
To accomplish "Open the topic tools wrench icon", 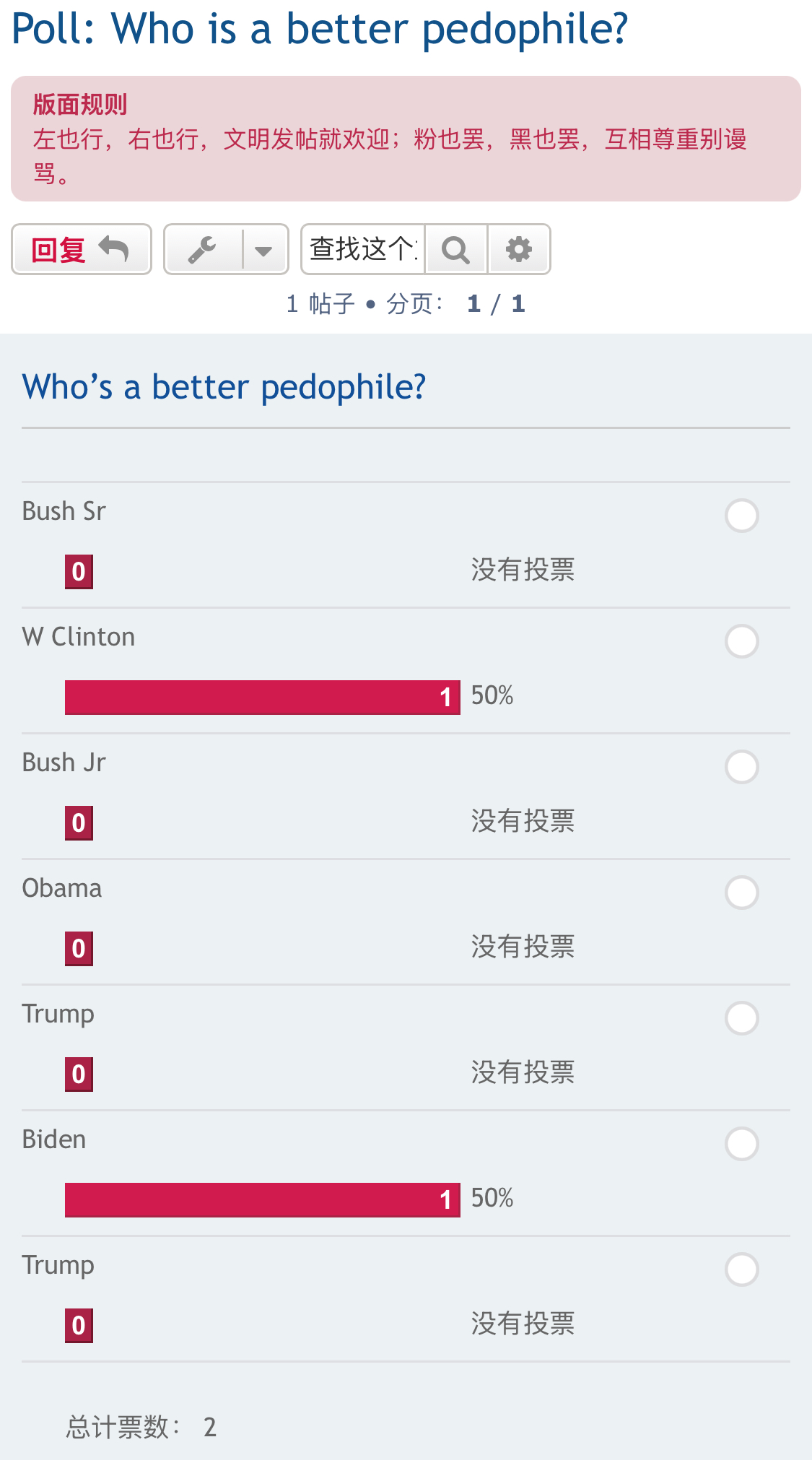I will [203, 250].
